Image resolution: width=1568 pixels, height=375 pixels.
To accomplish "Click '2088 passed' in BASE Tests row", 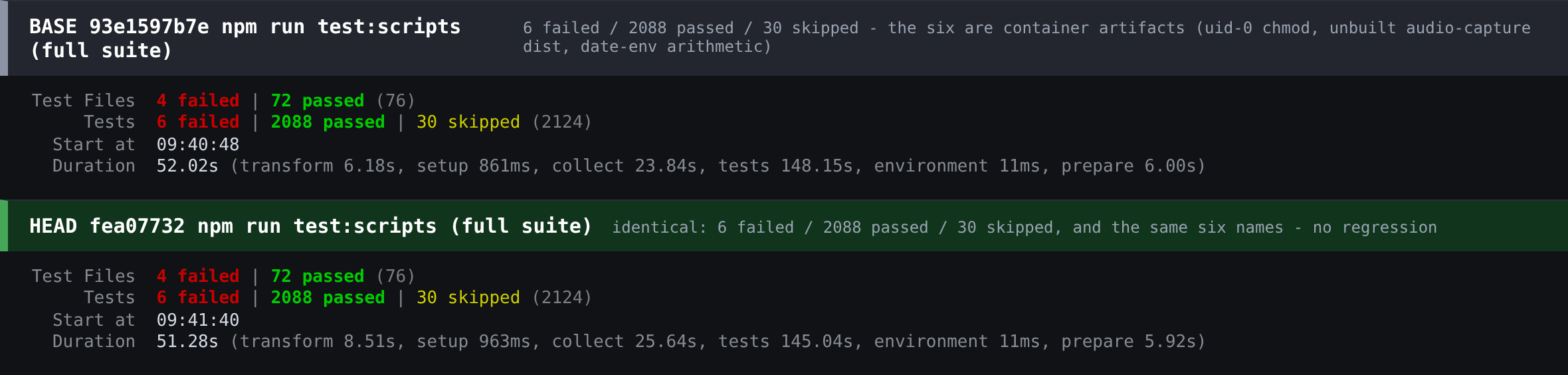I will [328, 122].
